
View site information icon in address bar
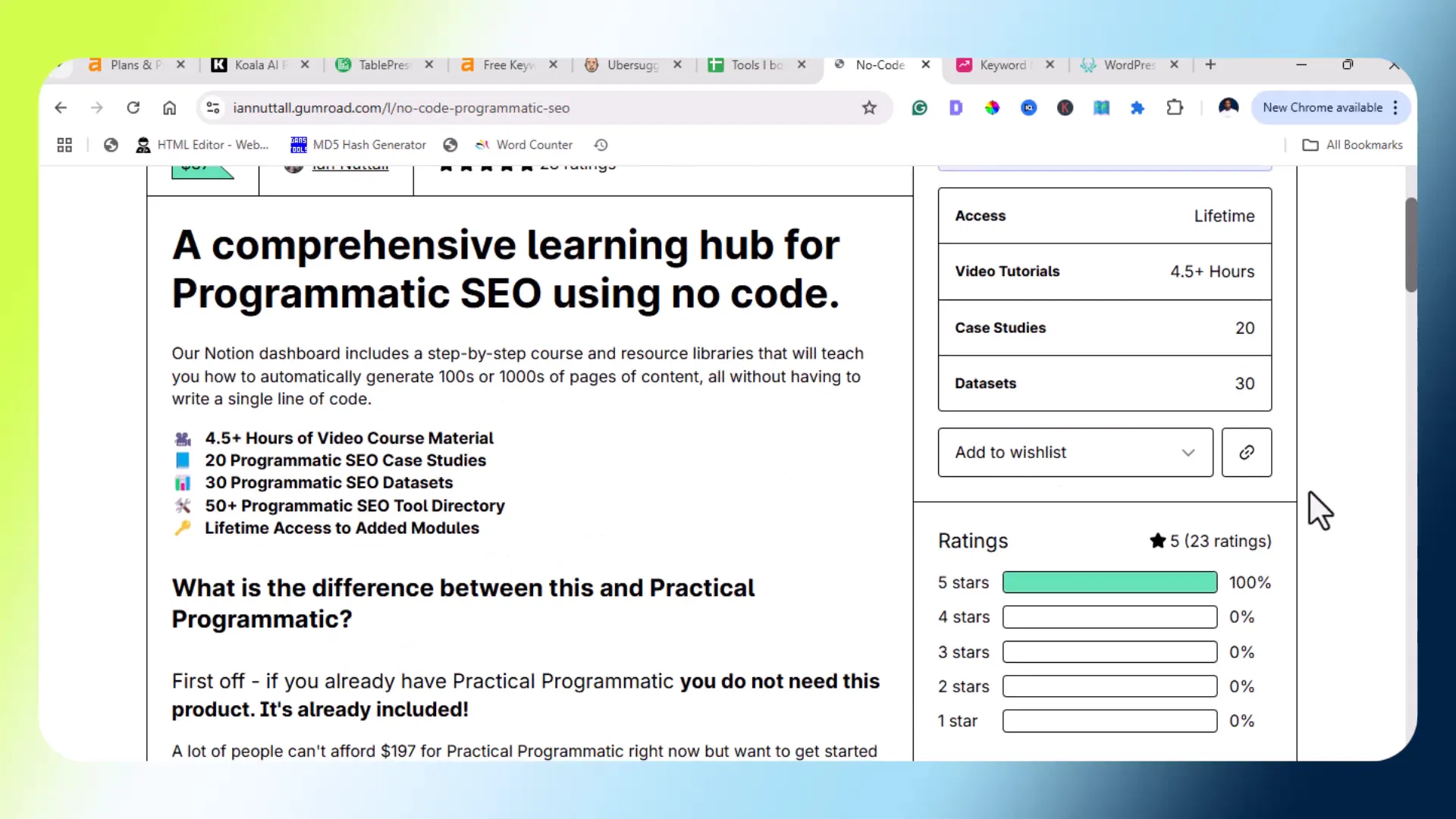click(x=213, y=108)
